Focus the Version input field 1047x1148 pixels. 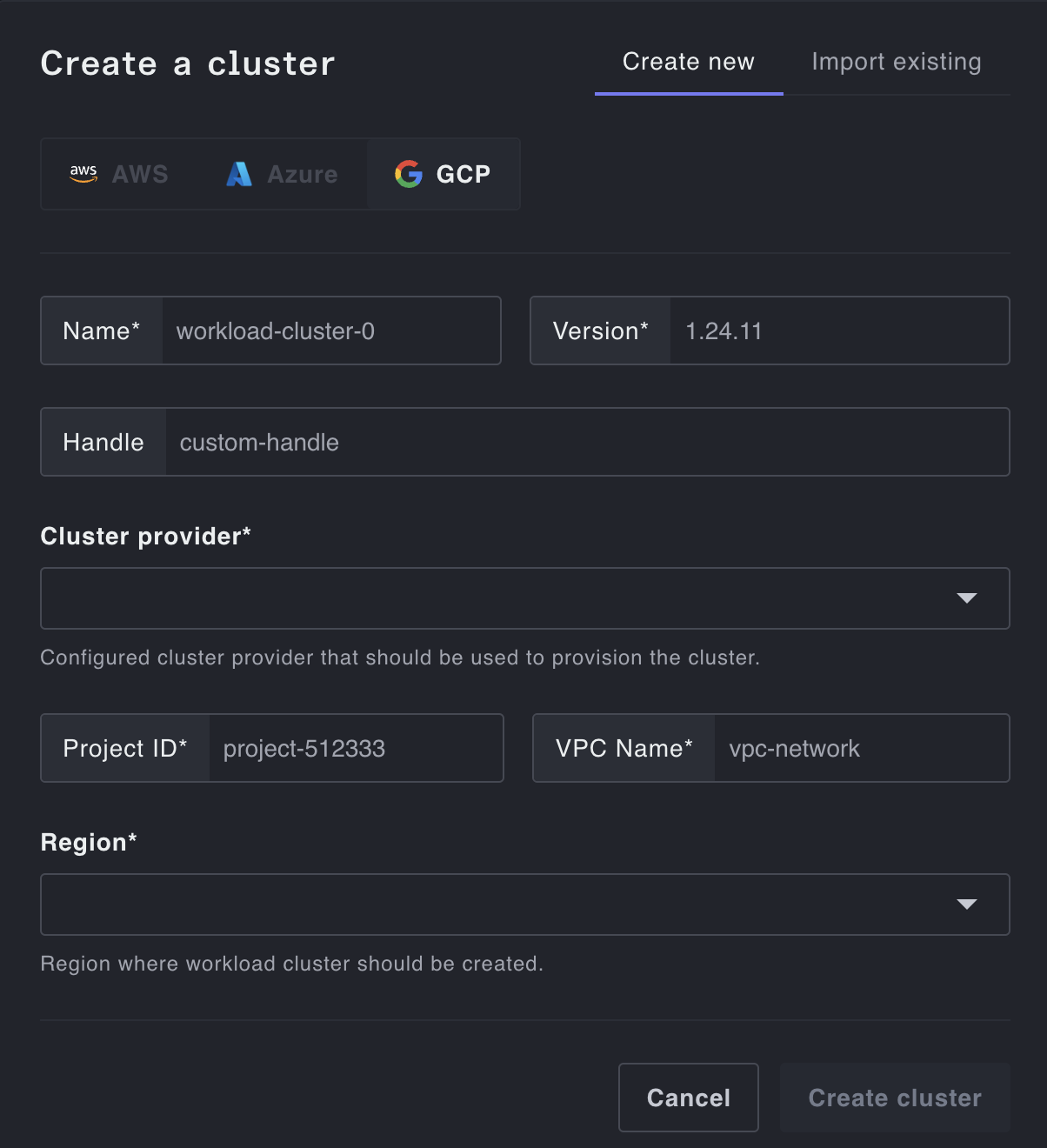(839, 330)
